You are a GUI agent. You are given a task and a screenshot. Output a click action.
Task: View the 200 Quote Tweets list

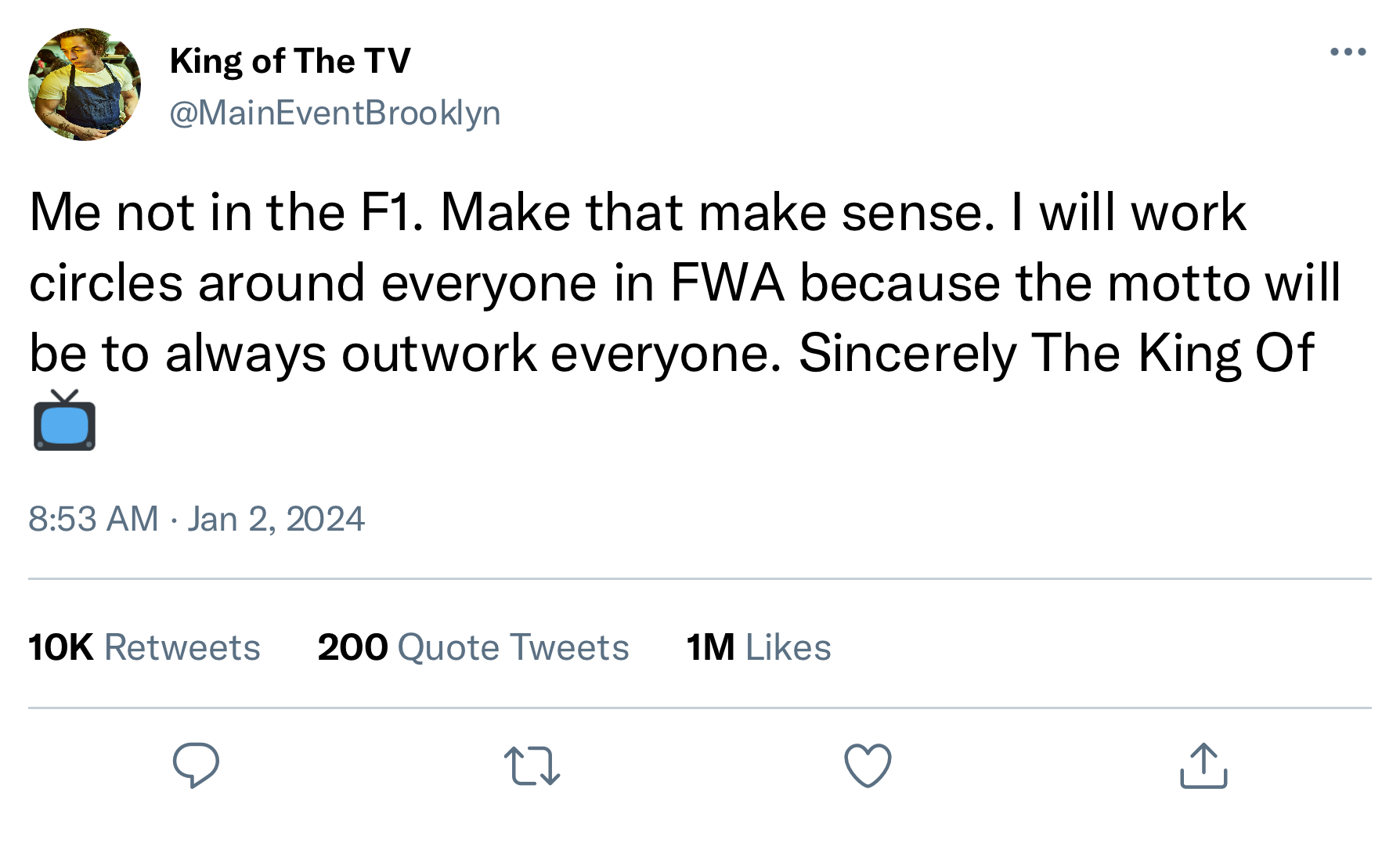pos(473,647)
